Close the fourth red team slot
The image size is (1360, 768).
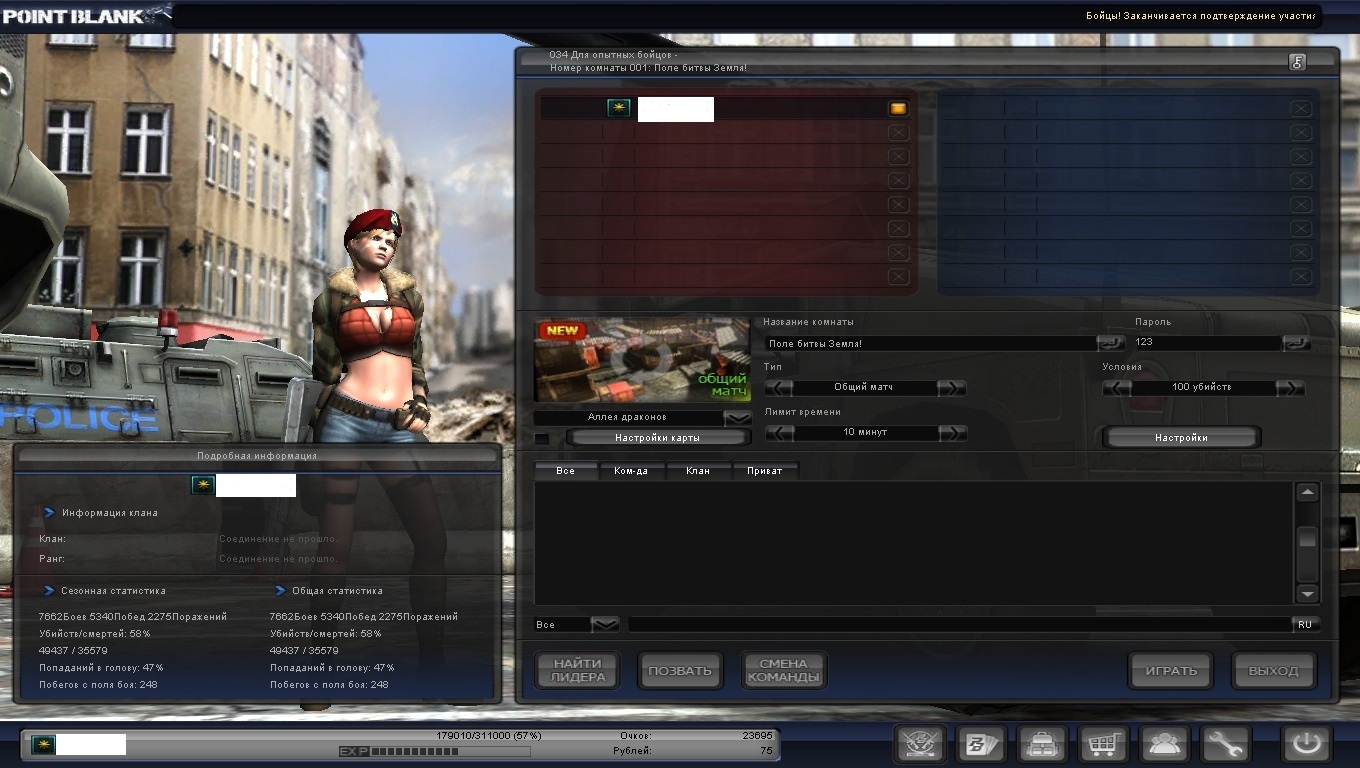pos(898,180)
